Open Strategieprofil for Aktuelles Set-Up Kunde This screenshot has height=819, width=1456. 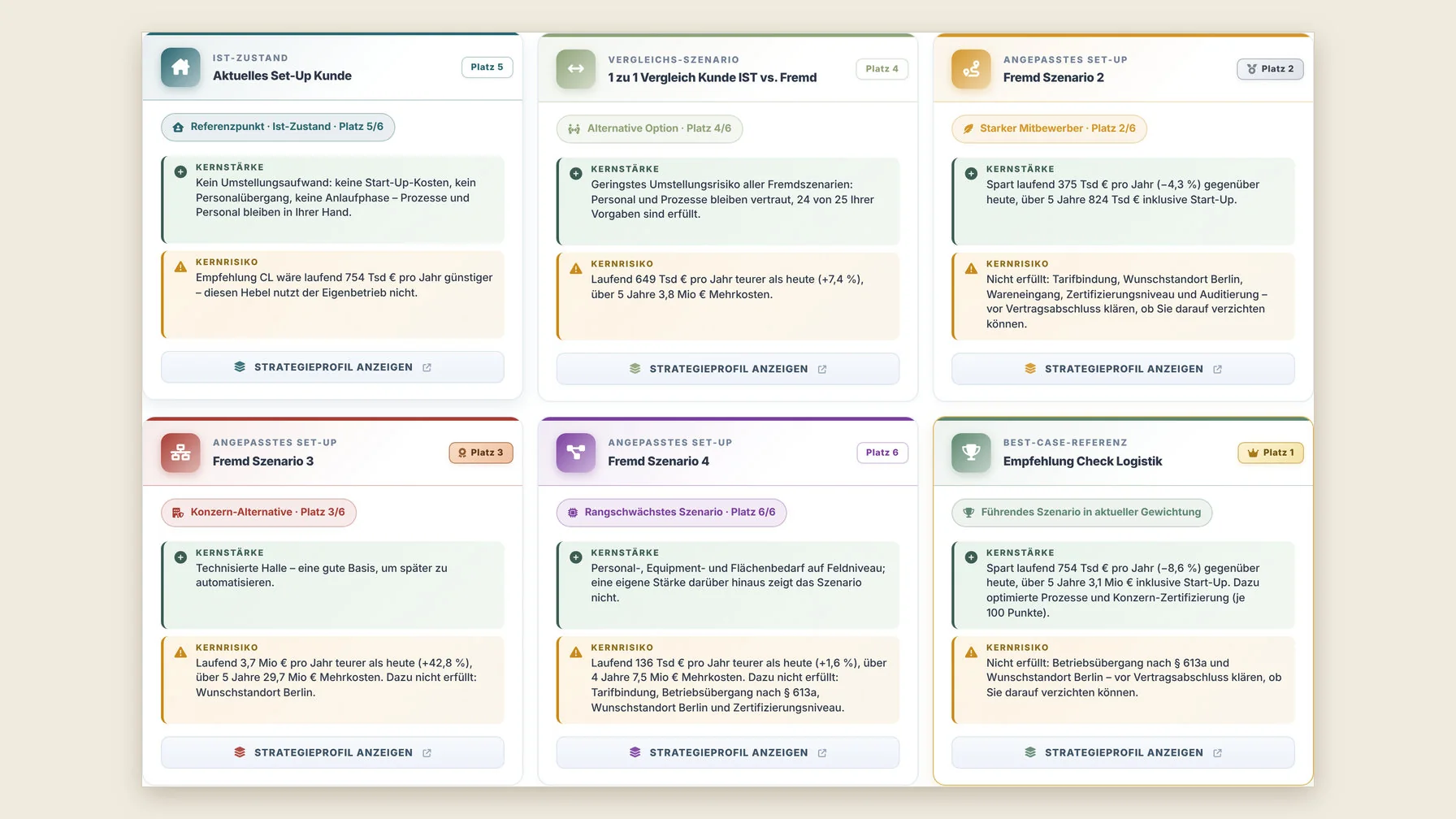332,367
